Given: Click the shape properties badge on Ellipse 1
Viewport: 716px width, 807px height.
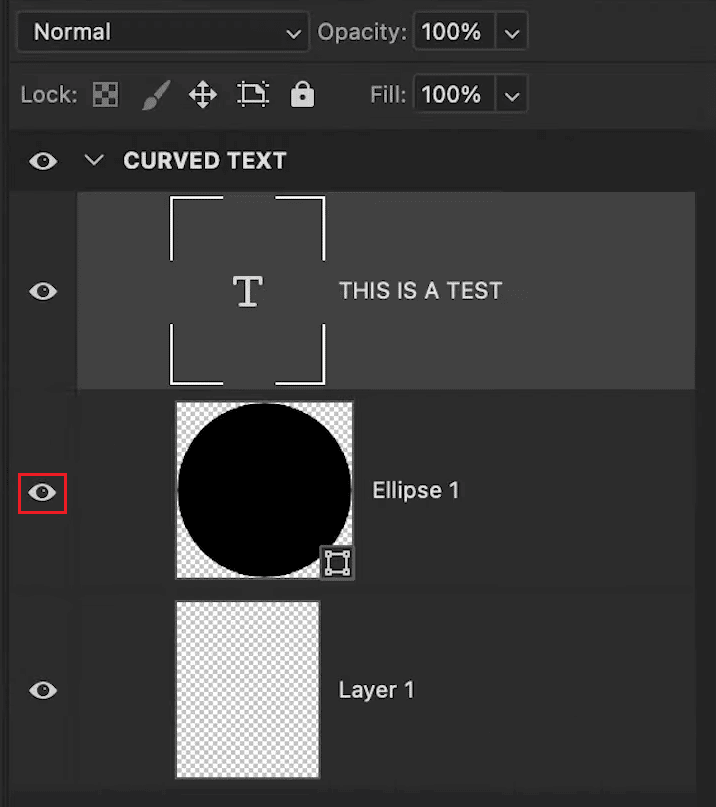Looking at the screenshot, I should [x=337, y=562].
